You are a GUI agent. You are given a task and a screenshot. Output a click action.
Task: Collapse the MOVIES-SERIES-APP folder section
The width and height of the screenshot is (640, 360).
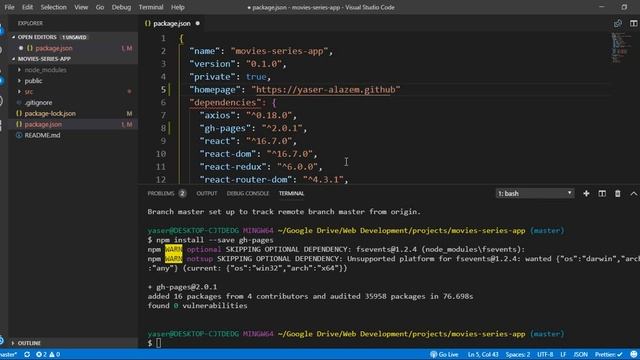[x=73, y=59]
